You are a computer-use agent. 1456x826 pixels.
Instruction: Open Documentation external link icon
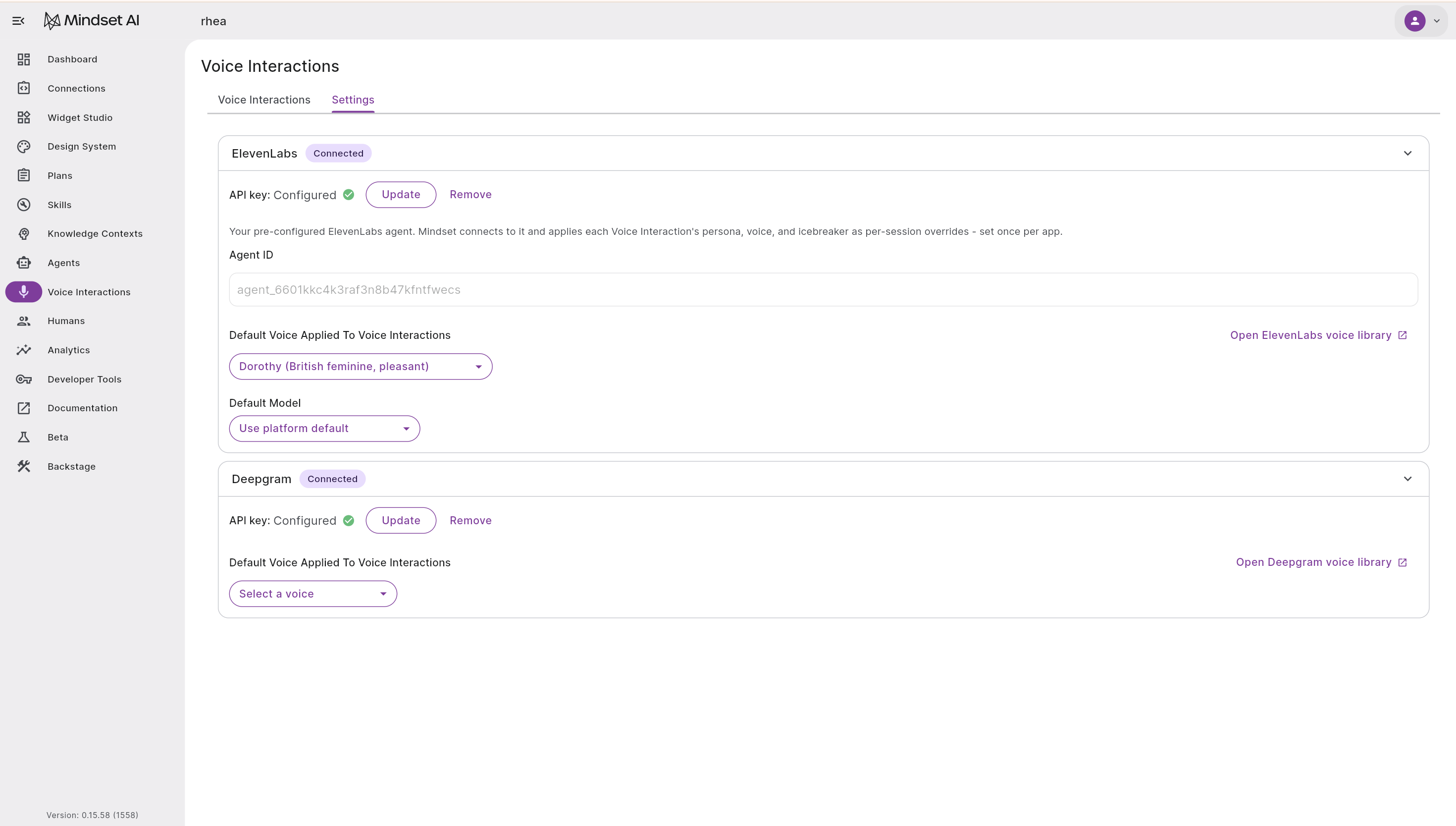(23, 408)
